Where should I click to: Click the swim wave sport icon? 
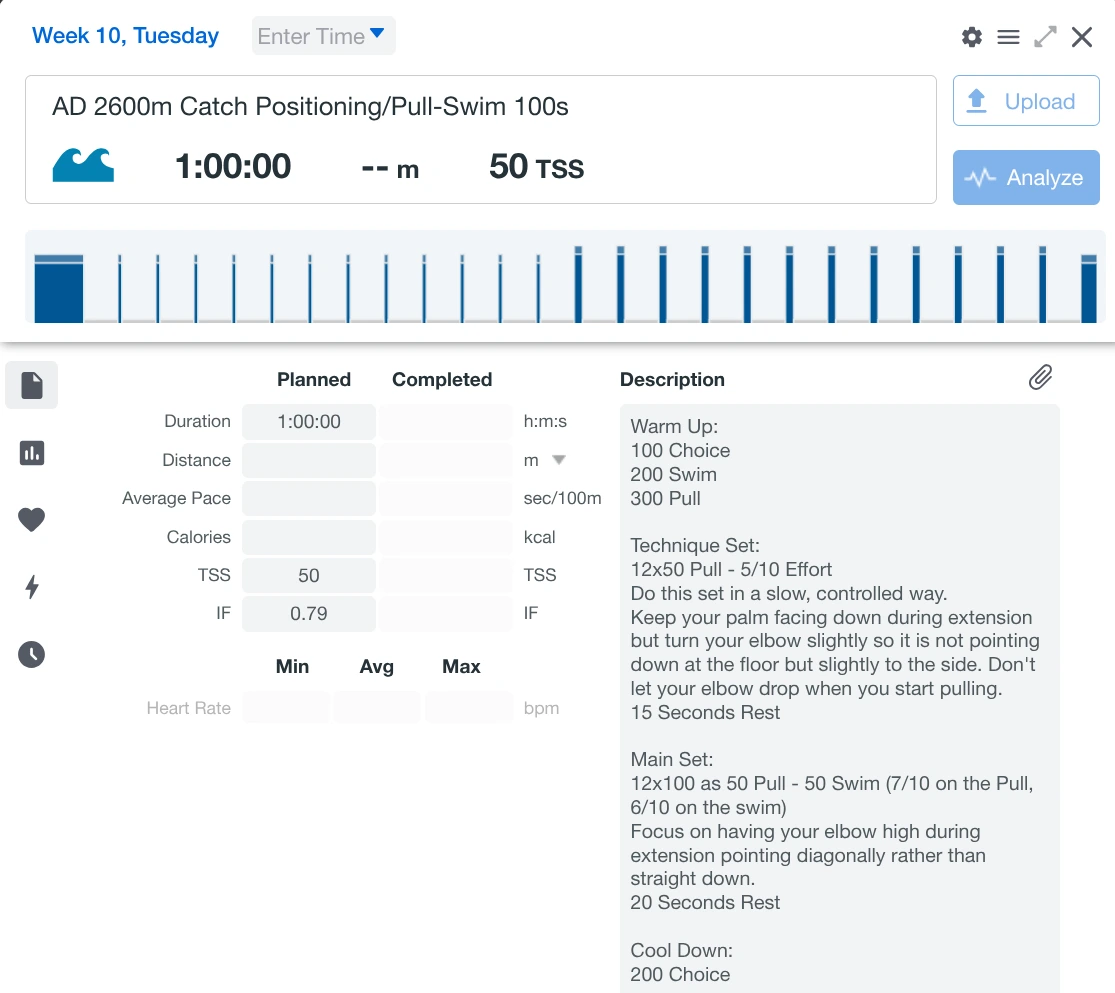tap(83, 165)
